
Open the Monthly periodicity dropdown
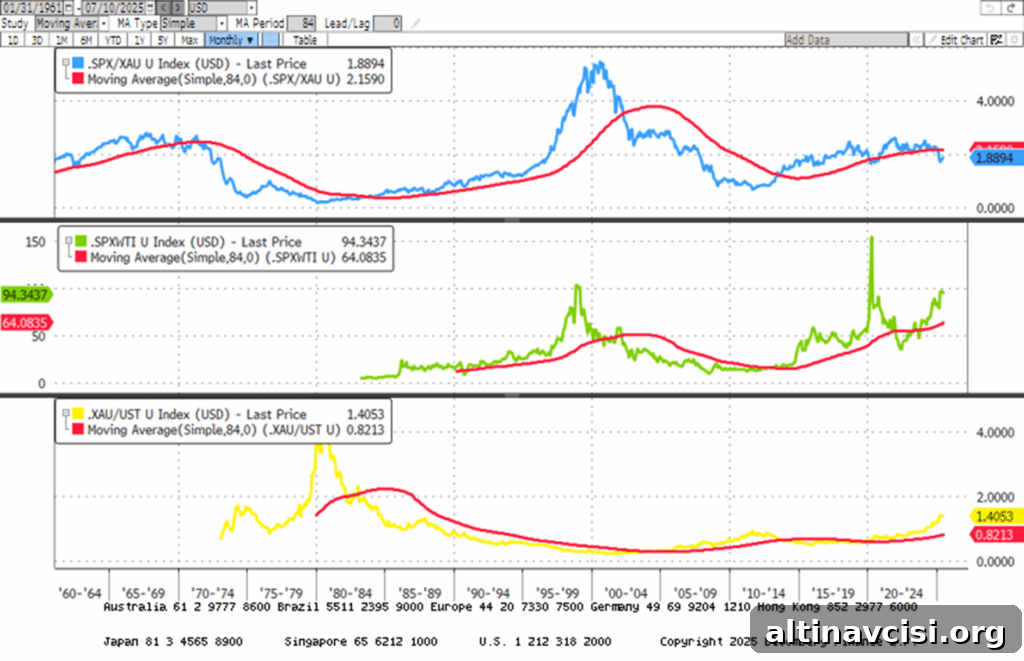pyautogui.click(x=231, y=40)
